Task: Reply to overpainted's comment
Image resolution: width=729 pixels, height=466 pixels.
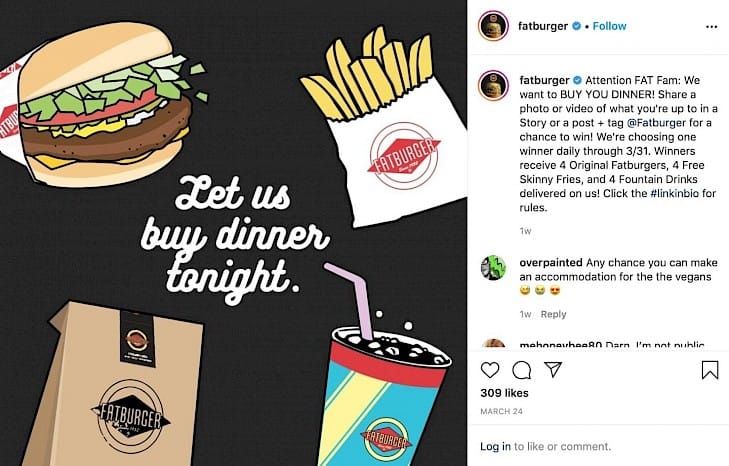Action: click(x=553, y=314)
